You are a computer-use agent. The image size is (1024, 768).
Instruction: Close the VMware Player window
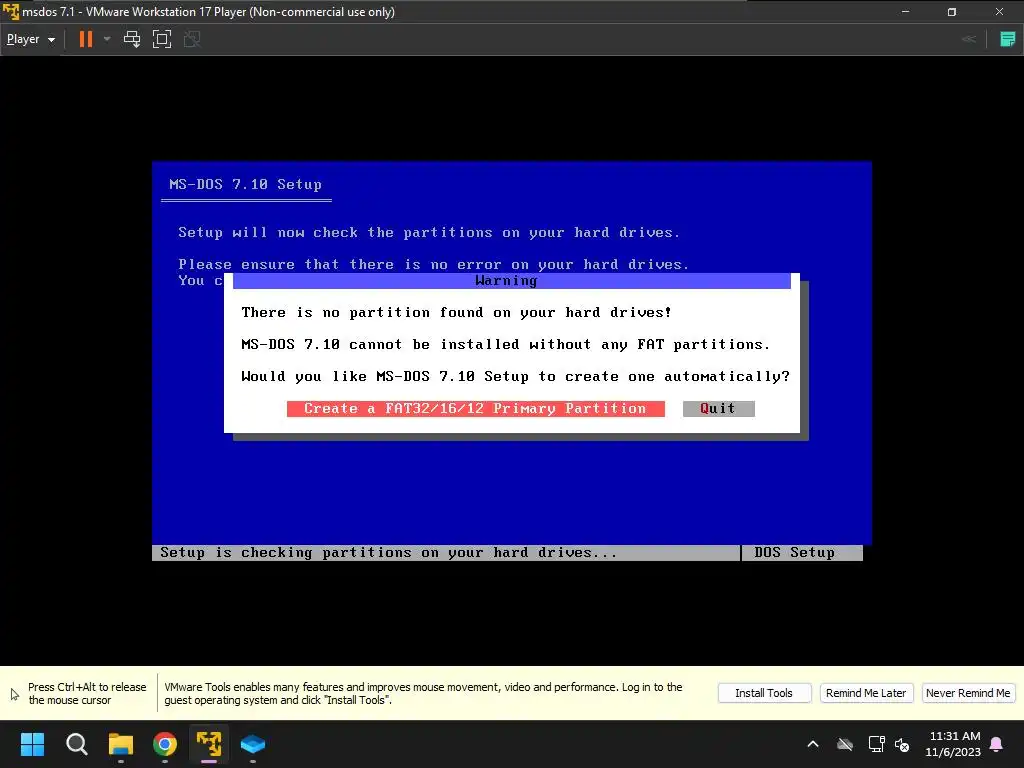[x=999, y=12]
